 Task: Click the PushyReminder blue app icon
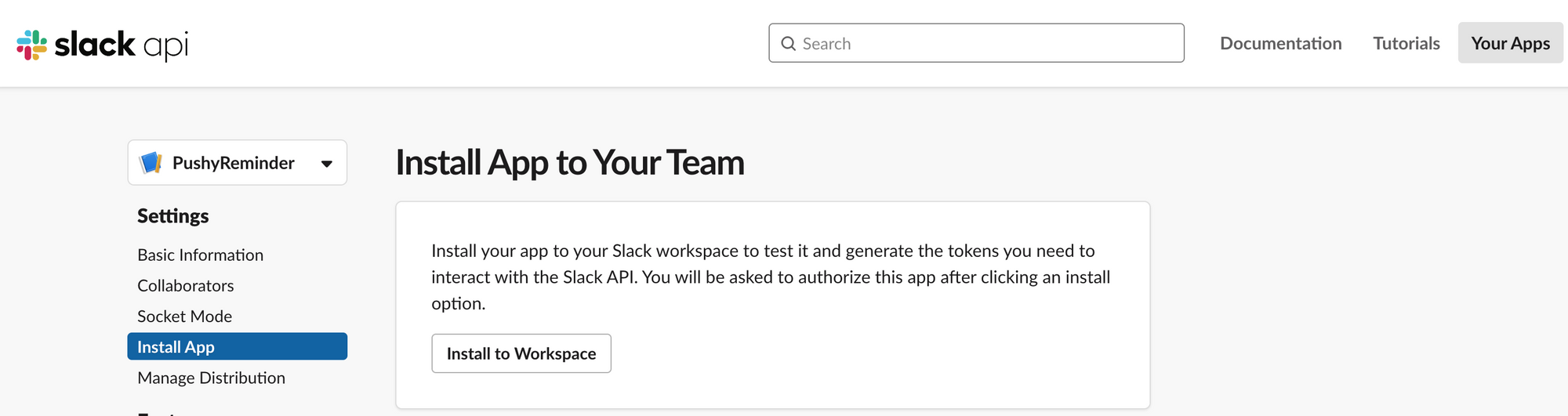pos(151,163)
